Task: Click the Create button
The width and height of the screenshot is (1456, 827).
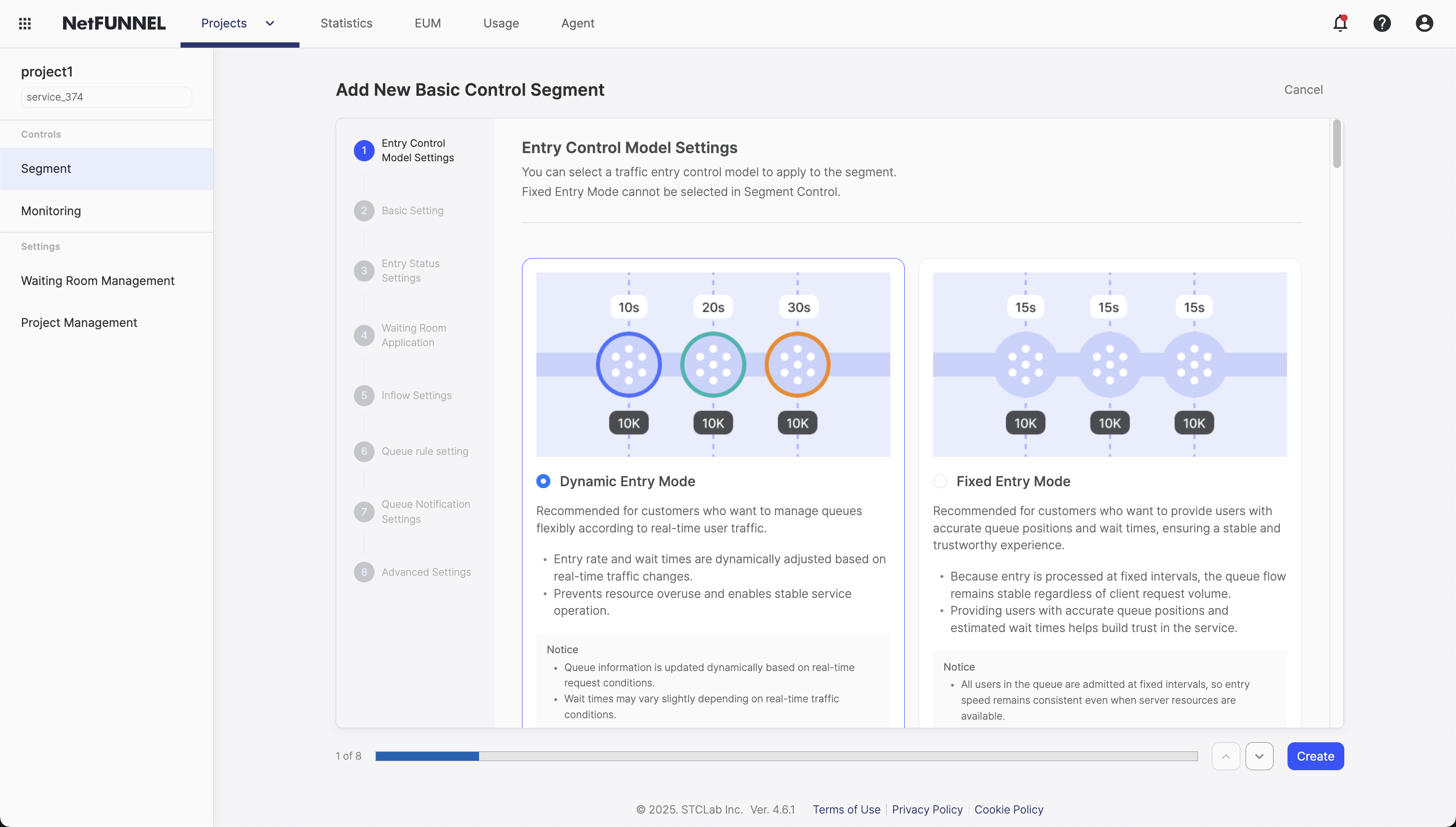Action: click(x=1315, y=756)
